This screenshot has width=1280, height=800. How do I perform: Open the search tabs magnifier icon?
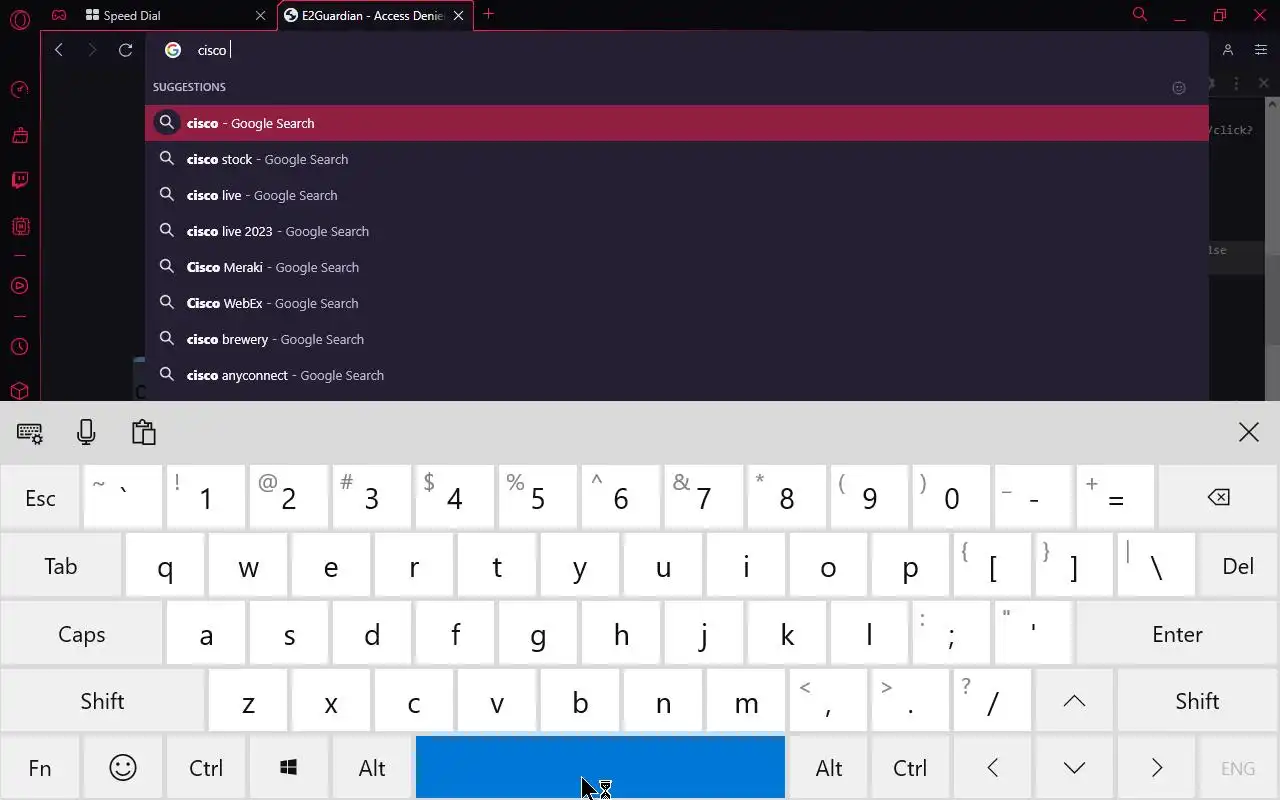click(1140, 15)
